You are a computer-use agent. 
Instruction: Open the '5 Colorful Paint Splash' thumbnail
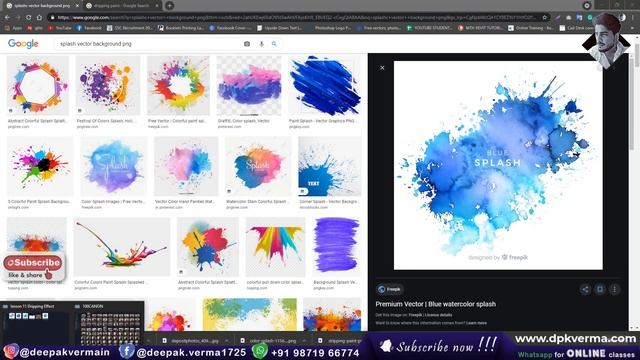click(40, 167)
